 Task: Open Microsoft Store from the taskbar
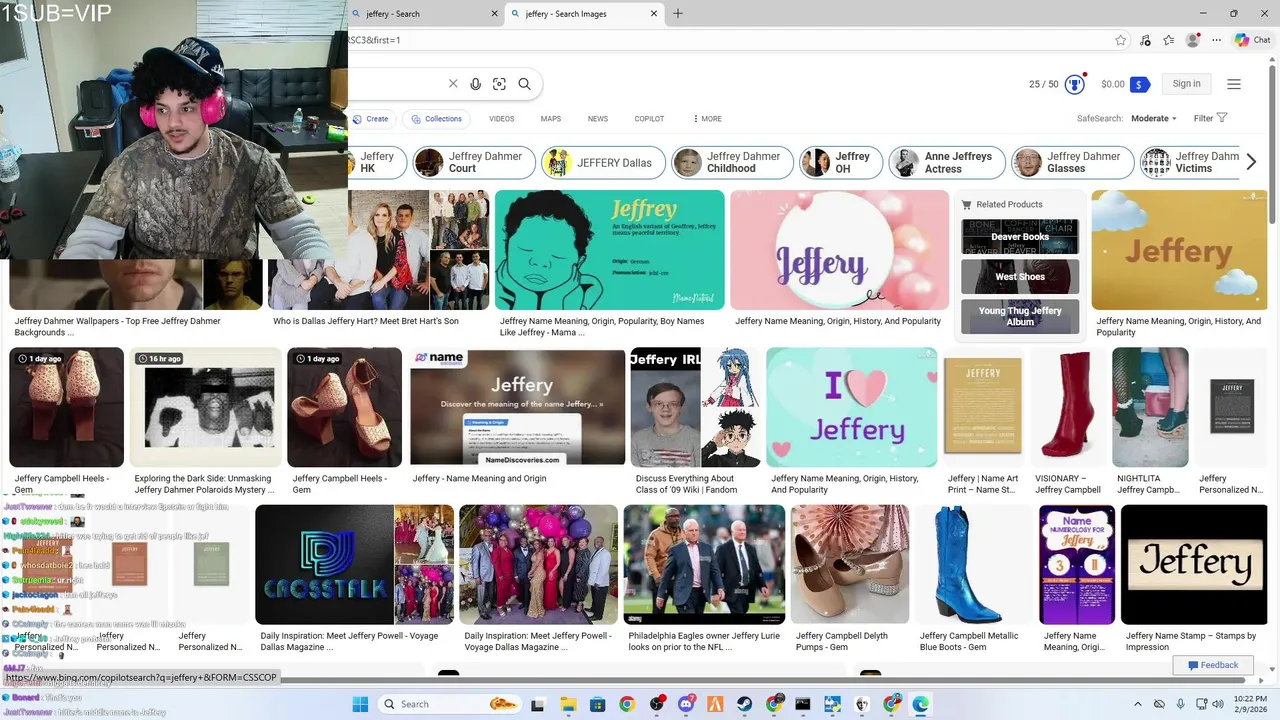point(597,704)
